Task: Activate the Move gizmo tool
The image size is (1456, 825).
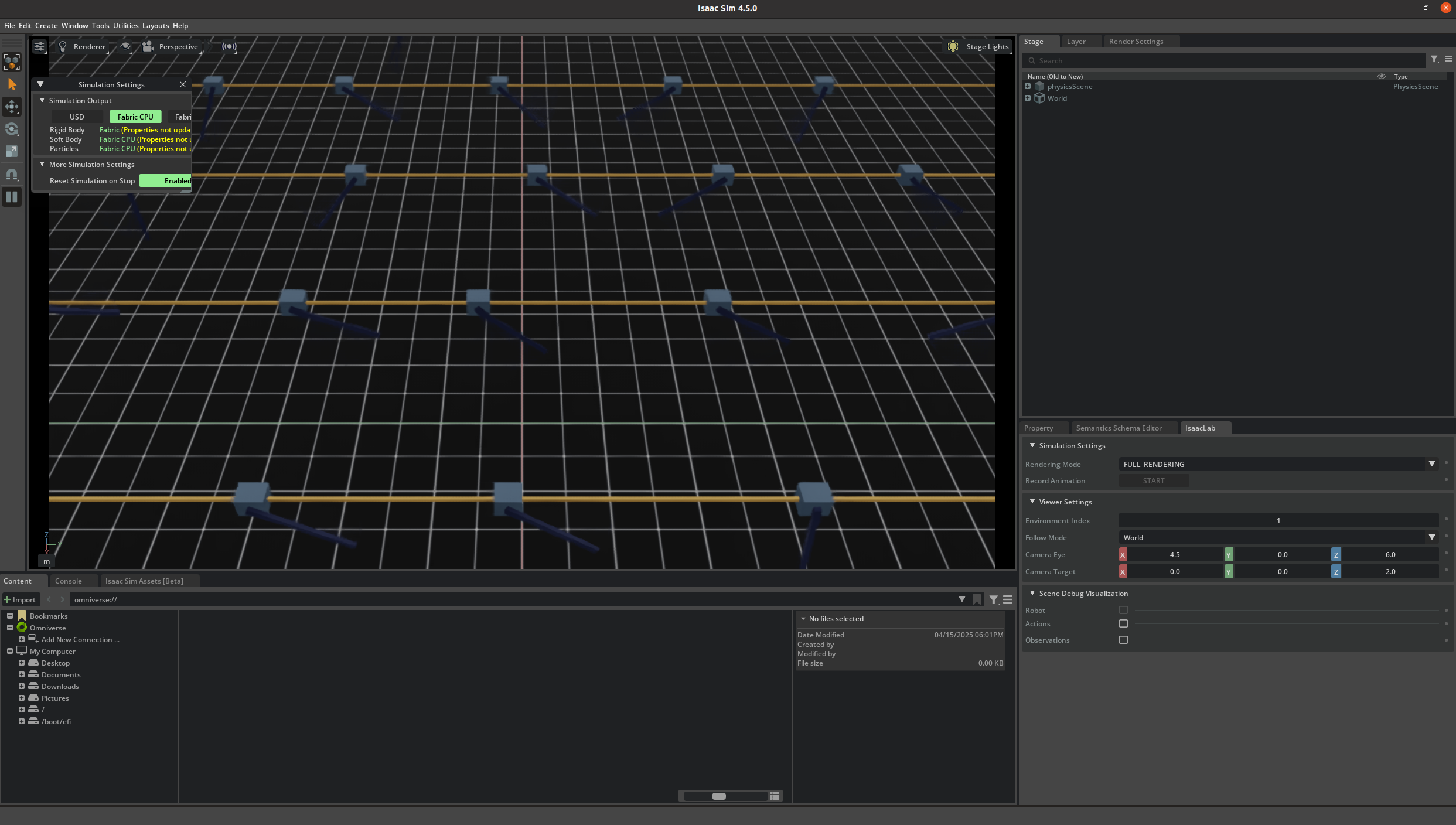Action: pyautogui.click(x=12, y=107)
